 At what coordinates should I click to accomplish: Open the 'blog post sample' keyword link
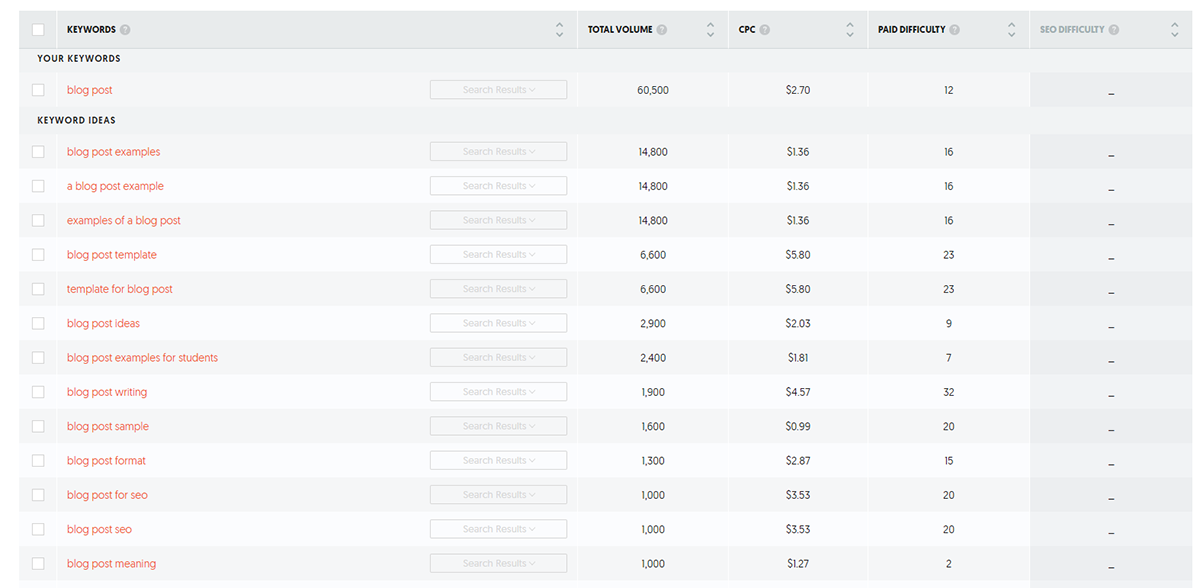[x=107, y=426]
